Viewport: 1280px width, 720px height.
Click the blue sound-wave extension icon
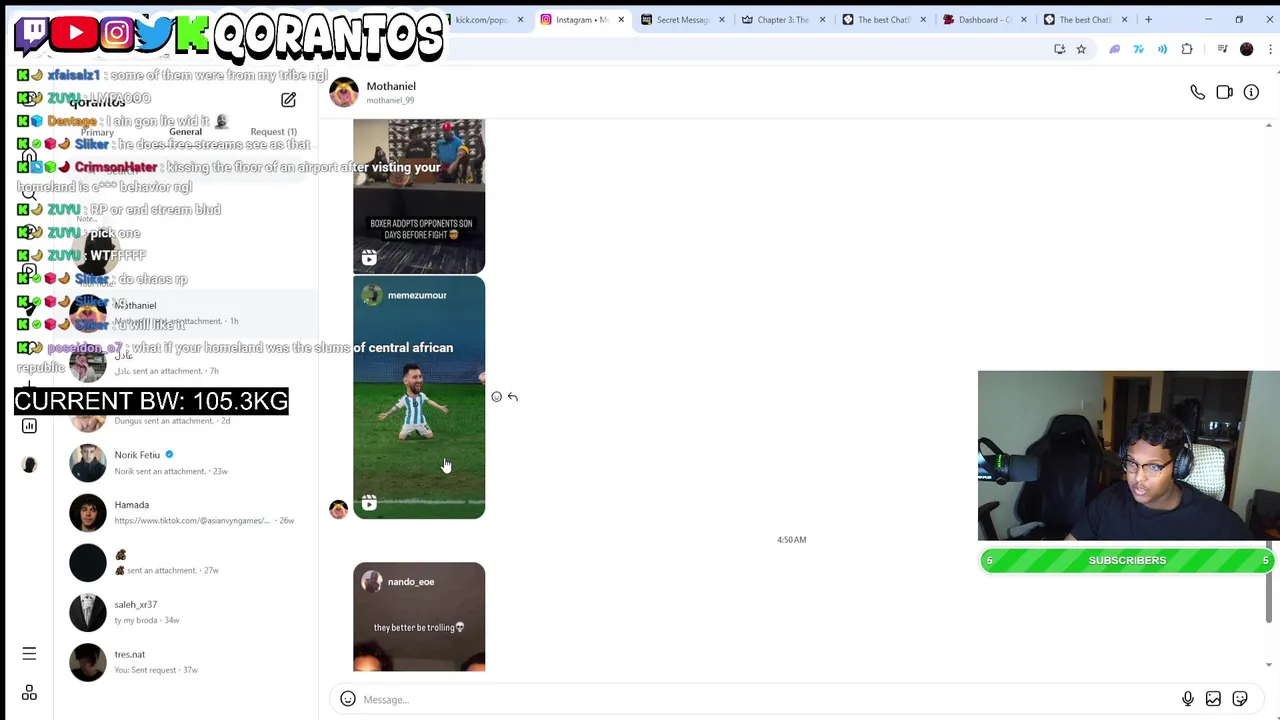pos(1162,49)
